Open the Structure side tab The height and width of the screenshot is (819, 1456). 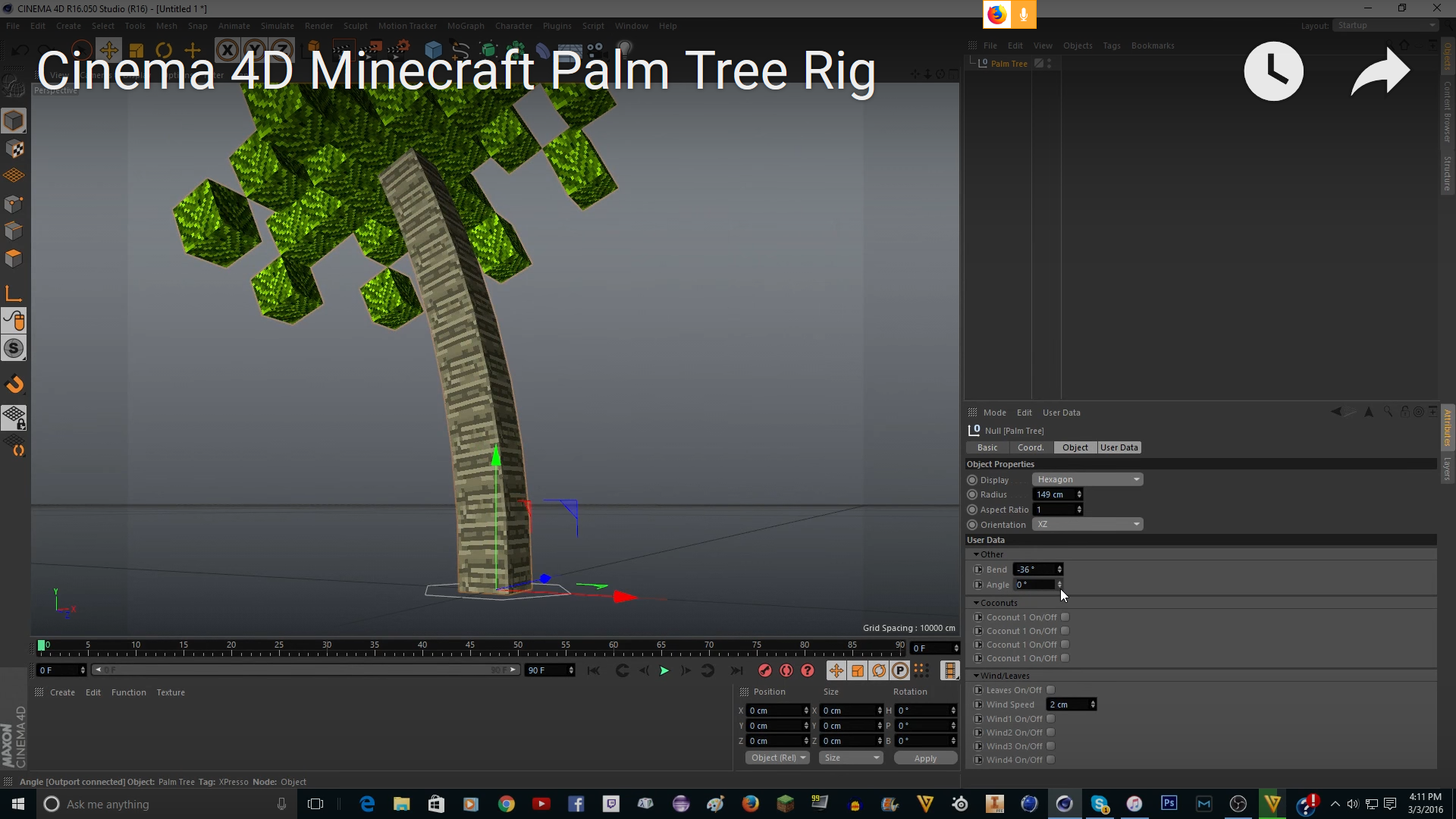(1447, 173)
